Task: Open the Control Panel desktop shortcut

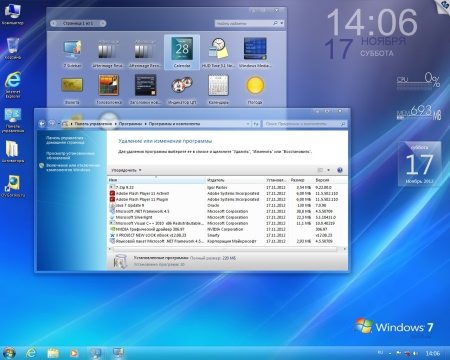Action: coord(13,120)
